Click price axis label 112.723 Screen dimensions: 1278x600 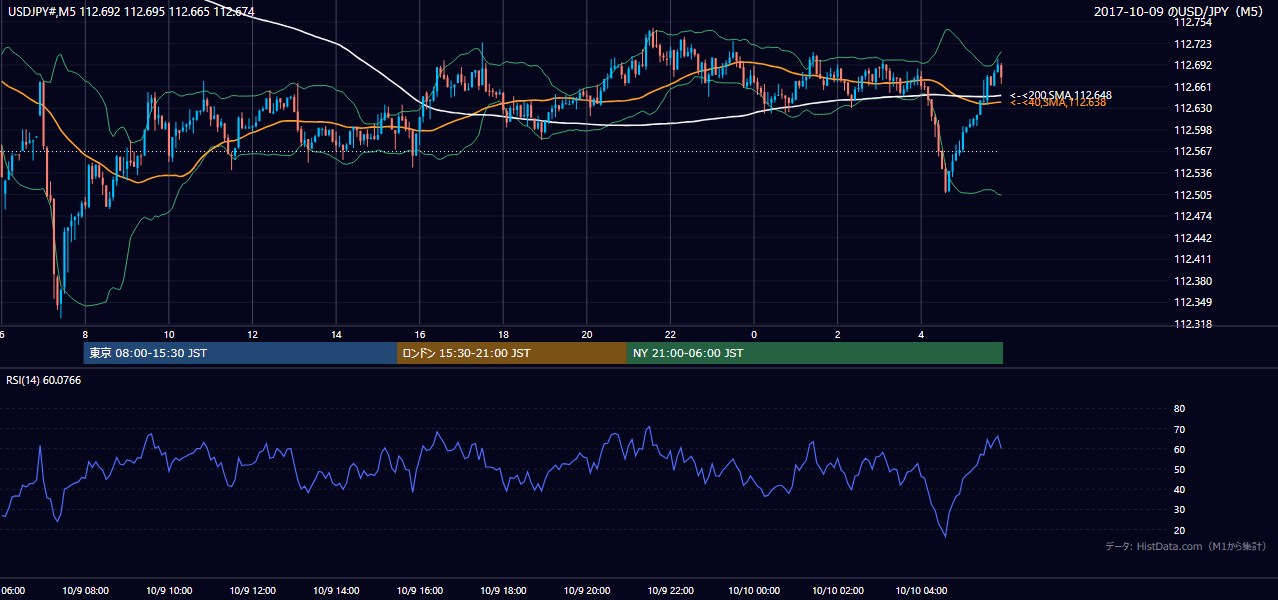coord(1192,44)
